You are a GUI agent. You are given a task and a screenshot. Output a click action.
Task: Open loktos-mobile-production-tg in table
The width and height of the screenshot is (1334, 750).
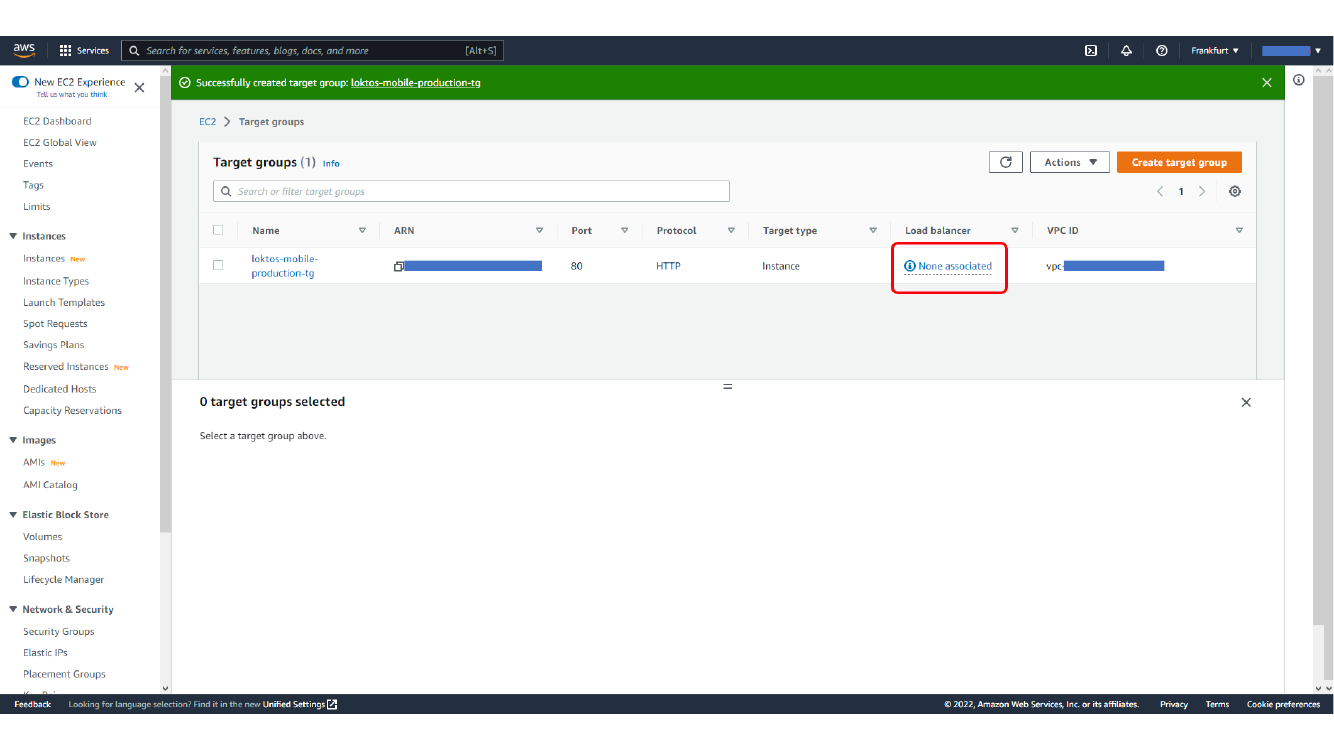(285, 266)
